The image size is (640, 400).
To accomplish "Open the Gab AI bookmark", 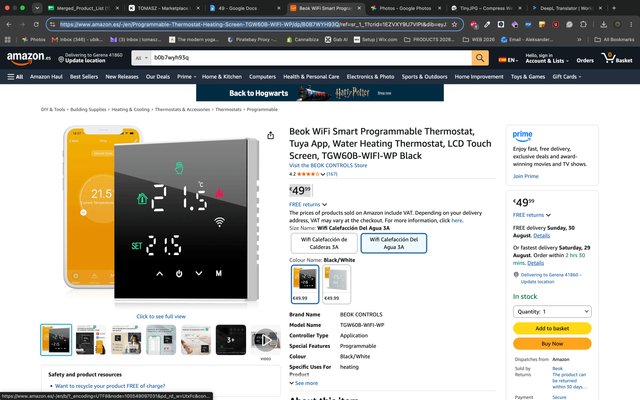I will coord(336,40).
